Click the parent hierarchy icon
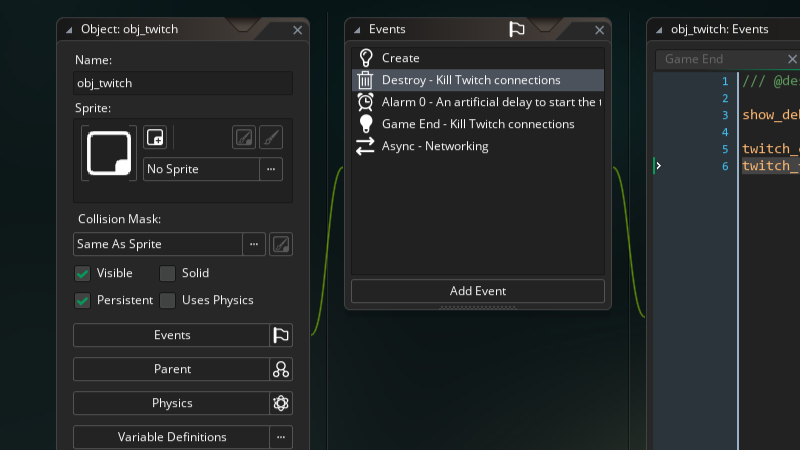800x450 pixels. (281, 370)
